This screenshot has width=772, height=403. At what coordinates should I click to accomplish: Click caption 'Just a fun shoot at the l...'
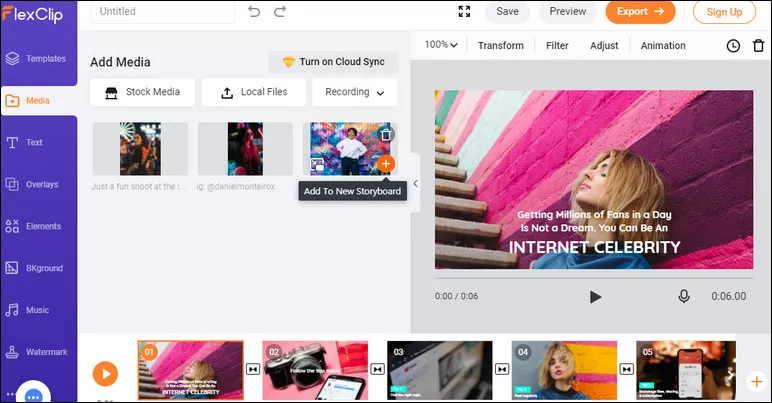[x=138, y=186]
